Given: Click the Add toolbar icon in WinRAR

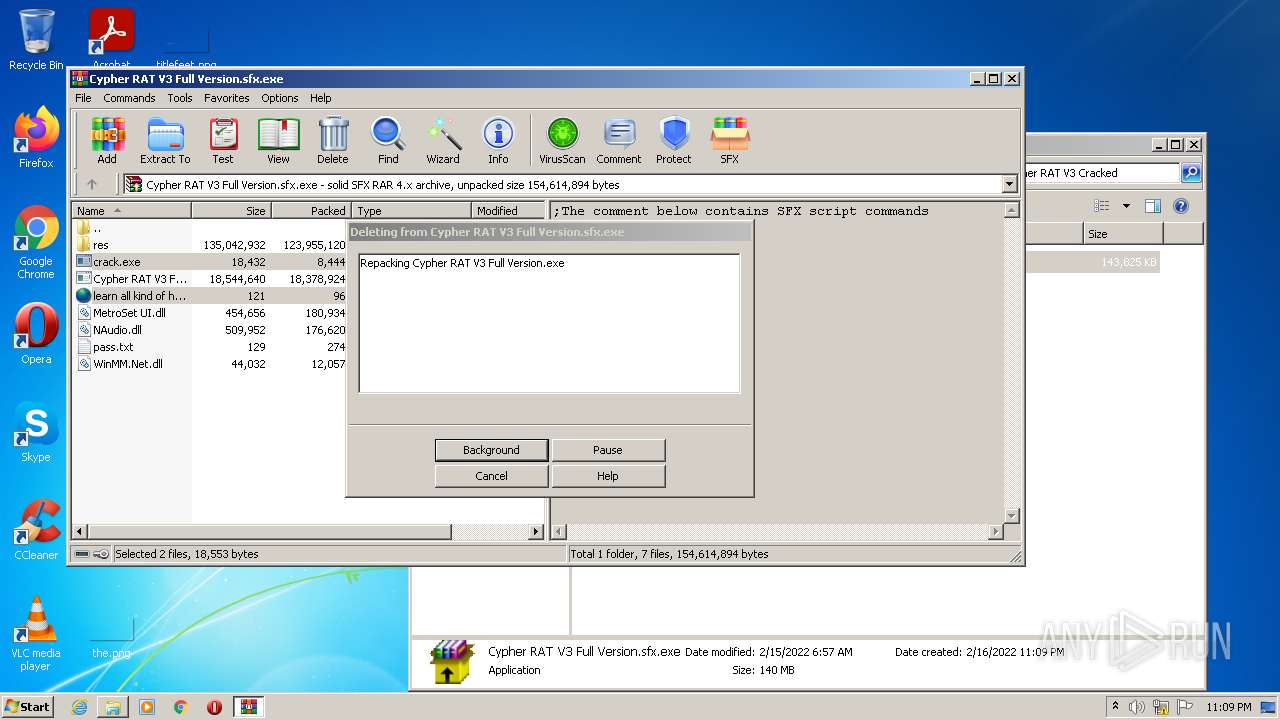Looking at the screenshot, I should point(107,140).
